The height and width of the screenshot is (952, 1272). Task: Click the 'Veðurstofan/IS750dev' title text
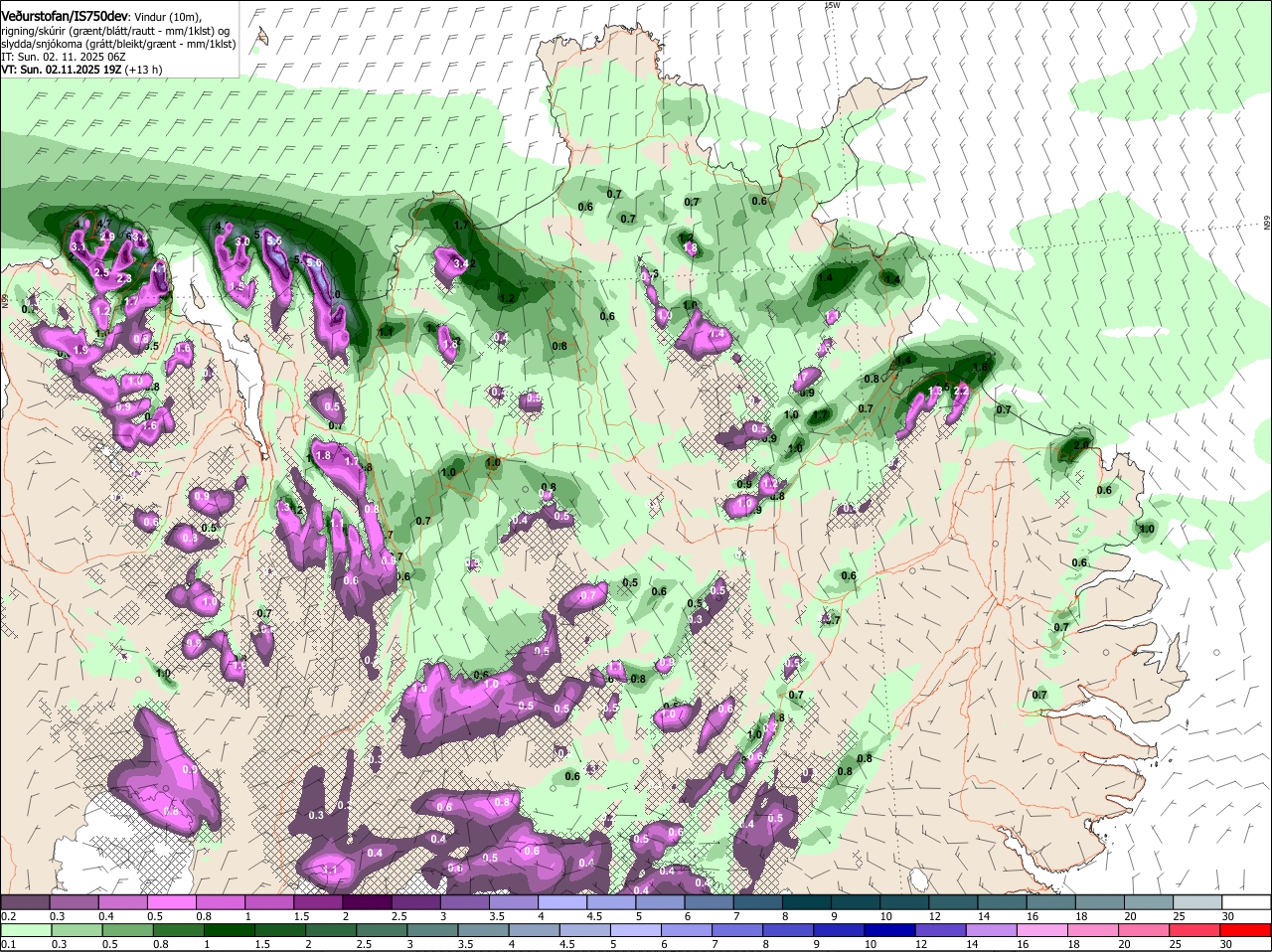[64, 17]
